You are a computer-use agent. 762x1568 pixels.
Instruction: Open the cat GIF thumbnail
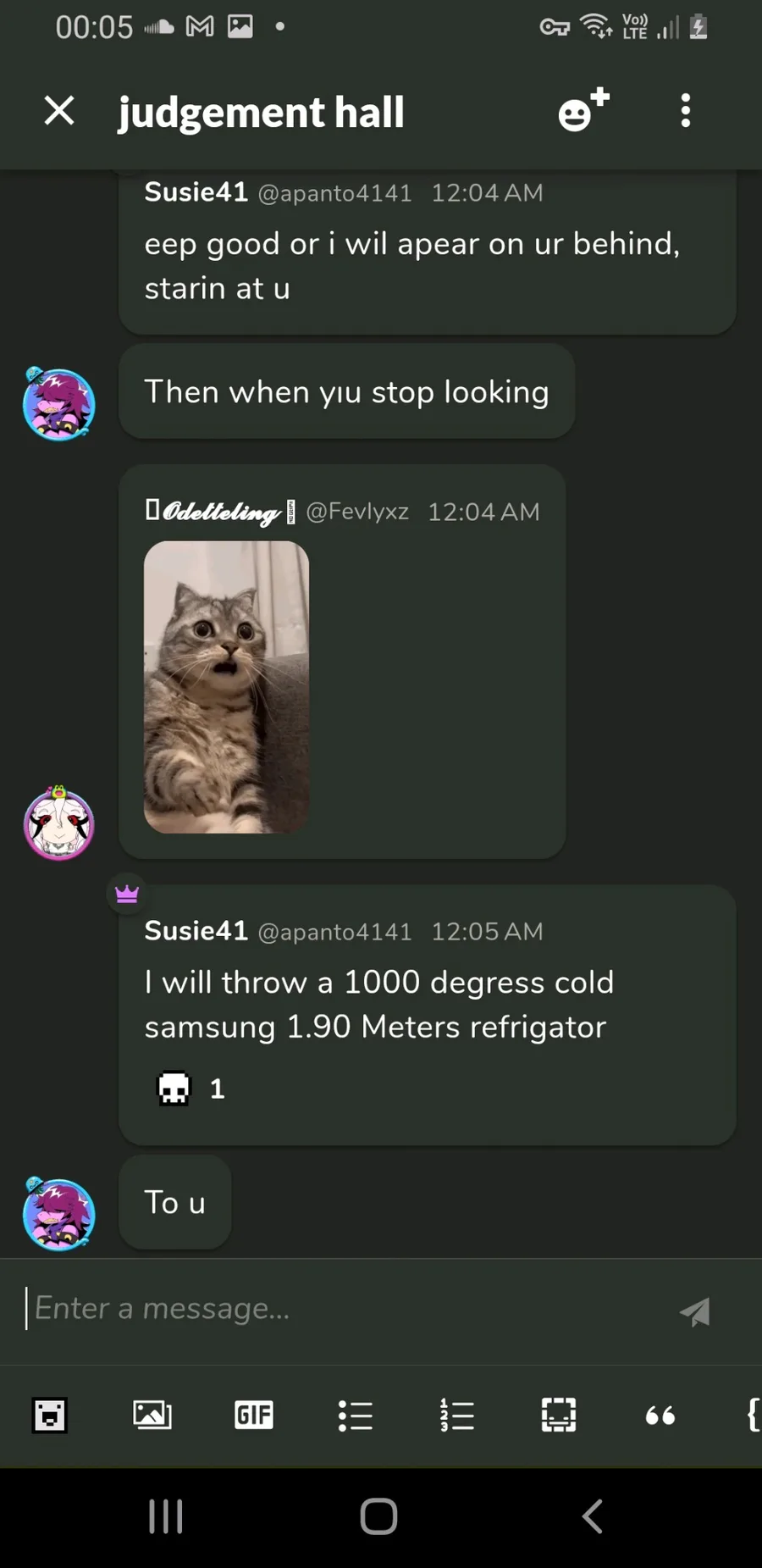pos(226,687)
